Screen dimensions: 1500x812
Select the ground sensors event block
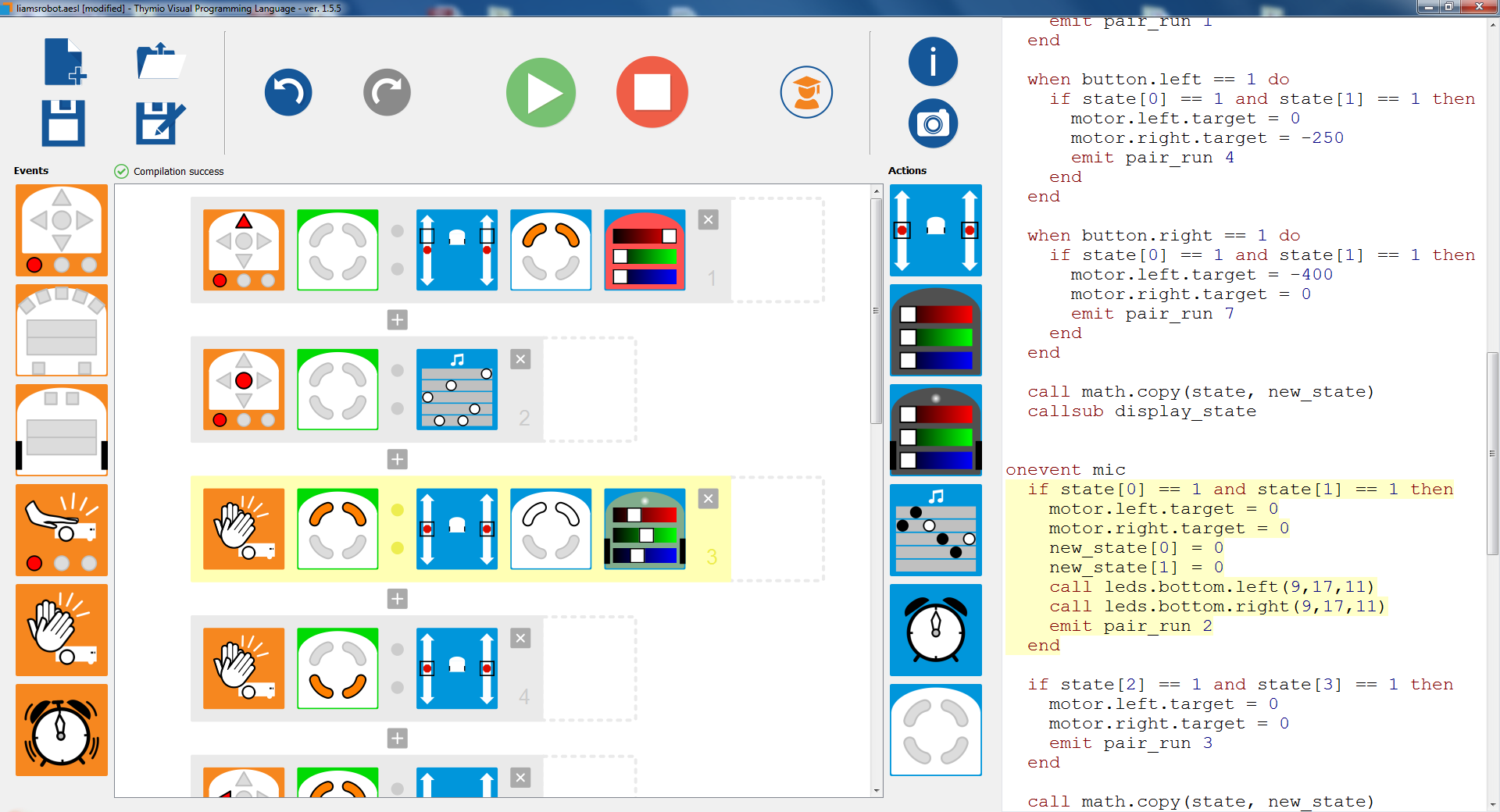(x=62, y=430)
